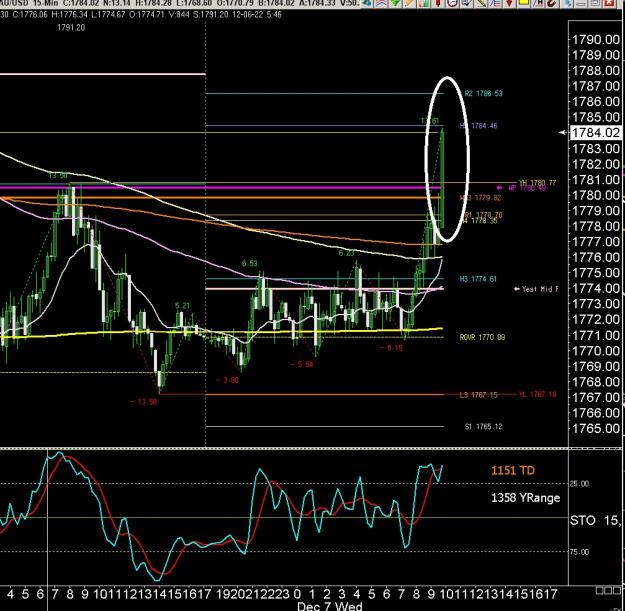This screenshot has height=611, width=625.
Task: Open the clock time tool icon
Action: pyautogui.click(x=452, y=3)
